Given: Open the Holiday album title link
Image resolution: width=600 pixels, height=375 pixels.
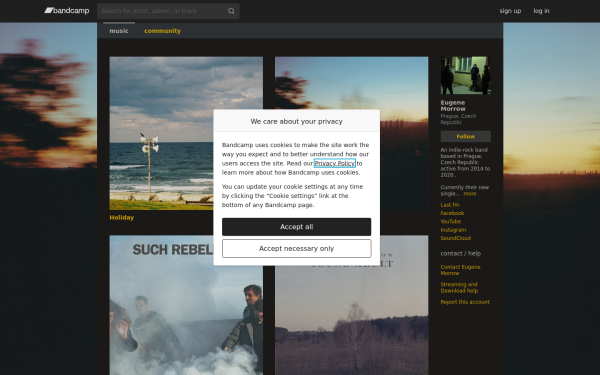Looking at the screenshot, I should tap(122, 217).
